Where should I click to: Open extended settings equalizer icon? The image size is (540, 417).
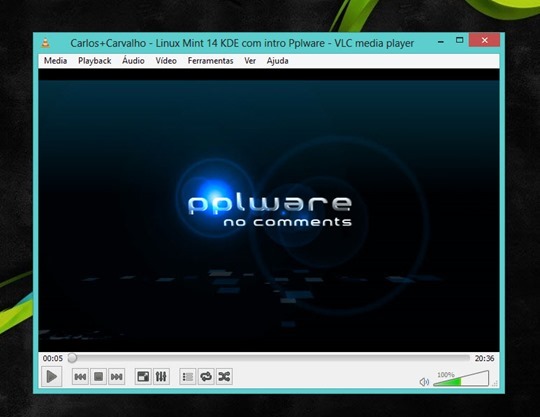pyautogui.click(x=161, y=377)
